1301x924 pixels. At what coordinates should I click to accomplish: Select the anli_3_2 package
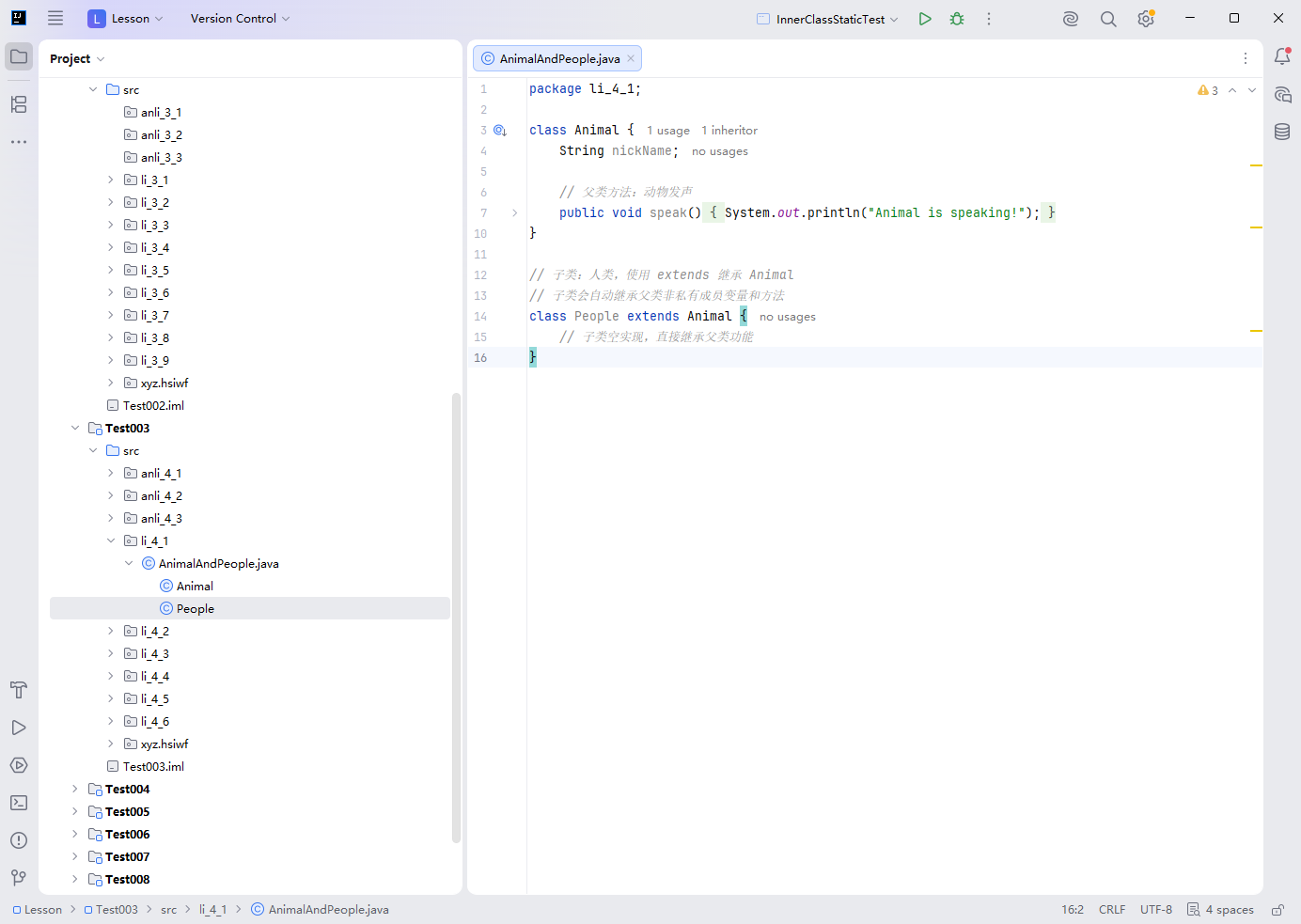(x=162, y=134)
